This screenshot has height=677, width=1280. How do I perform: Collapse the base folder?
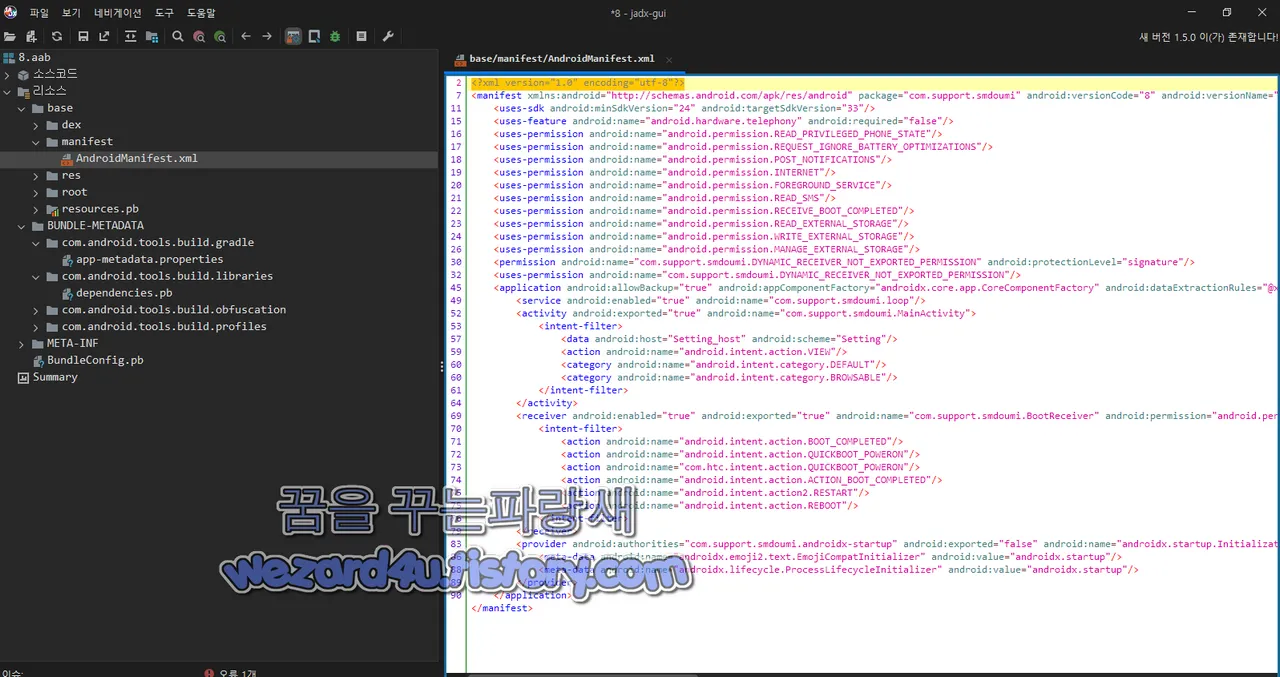(22, 108)
